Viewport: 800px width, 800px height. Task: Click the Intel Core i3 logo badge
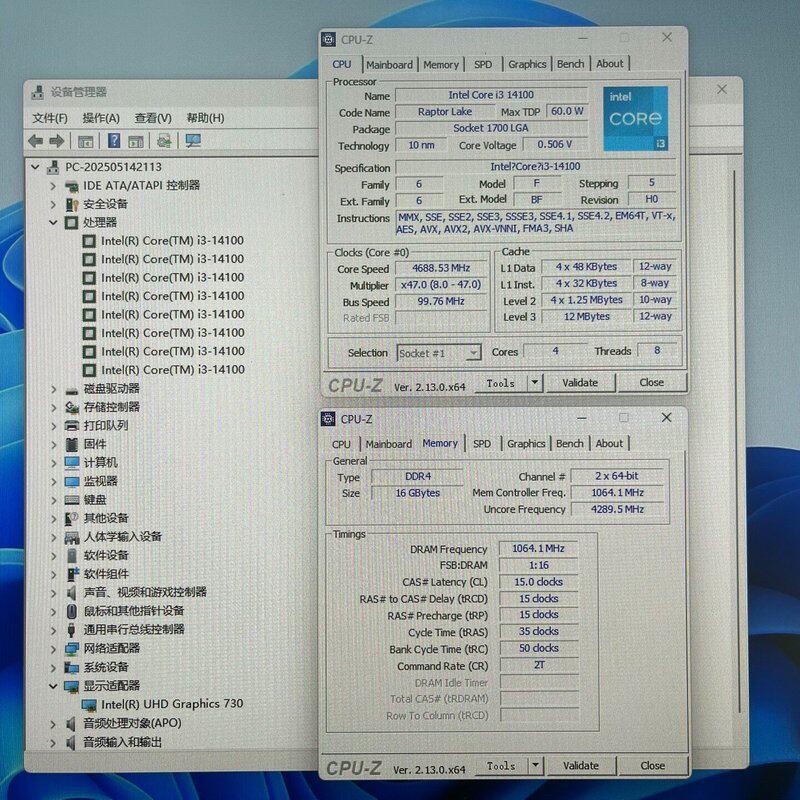(635, 119)
